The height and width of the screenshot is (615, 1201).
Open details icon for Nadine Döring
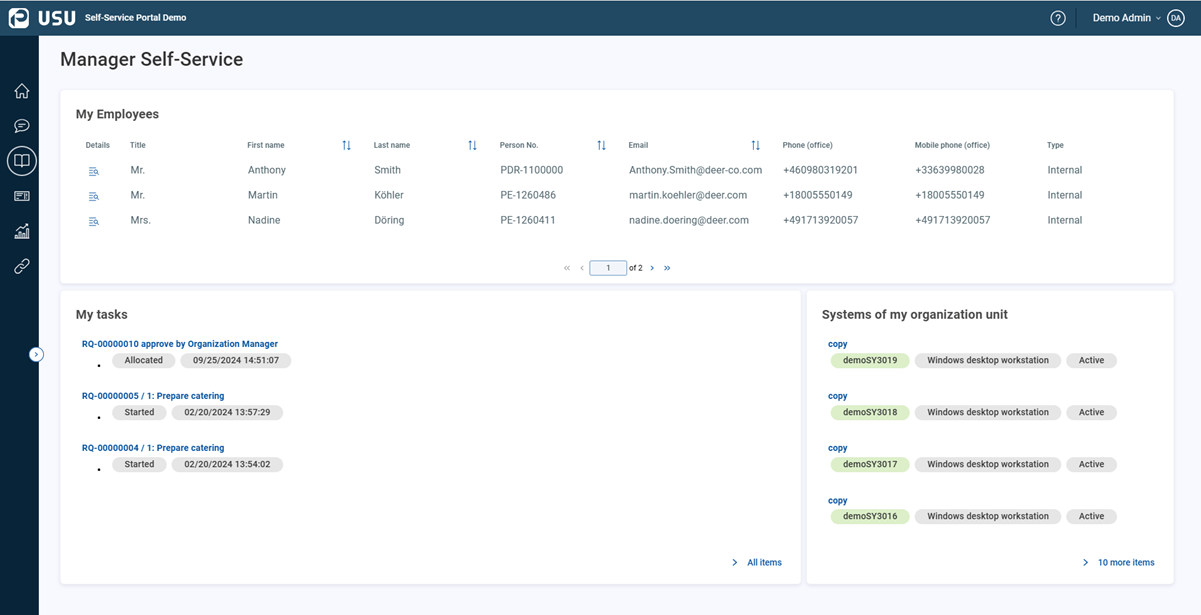[94, 221]
